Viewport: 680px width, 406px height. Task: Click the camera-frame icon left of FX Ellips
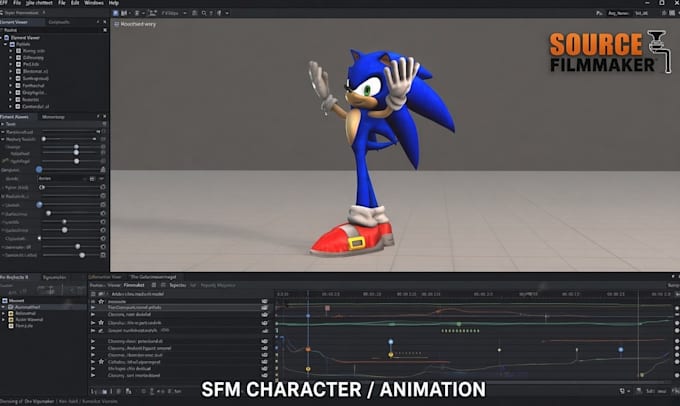coord(153,13)
